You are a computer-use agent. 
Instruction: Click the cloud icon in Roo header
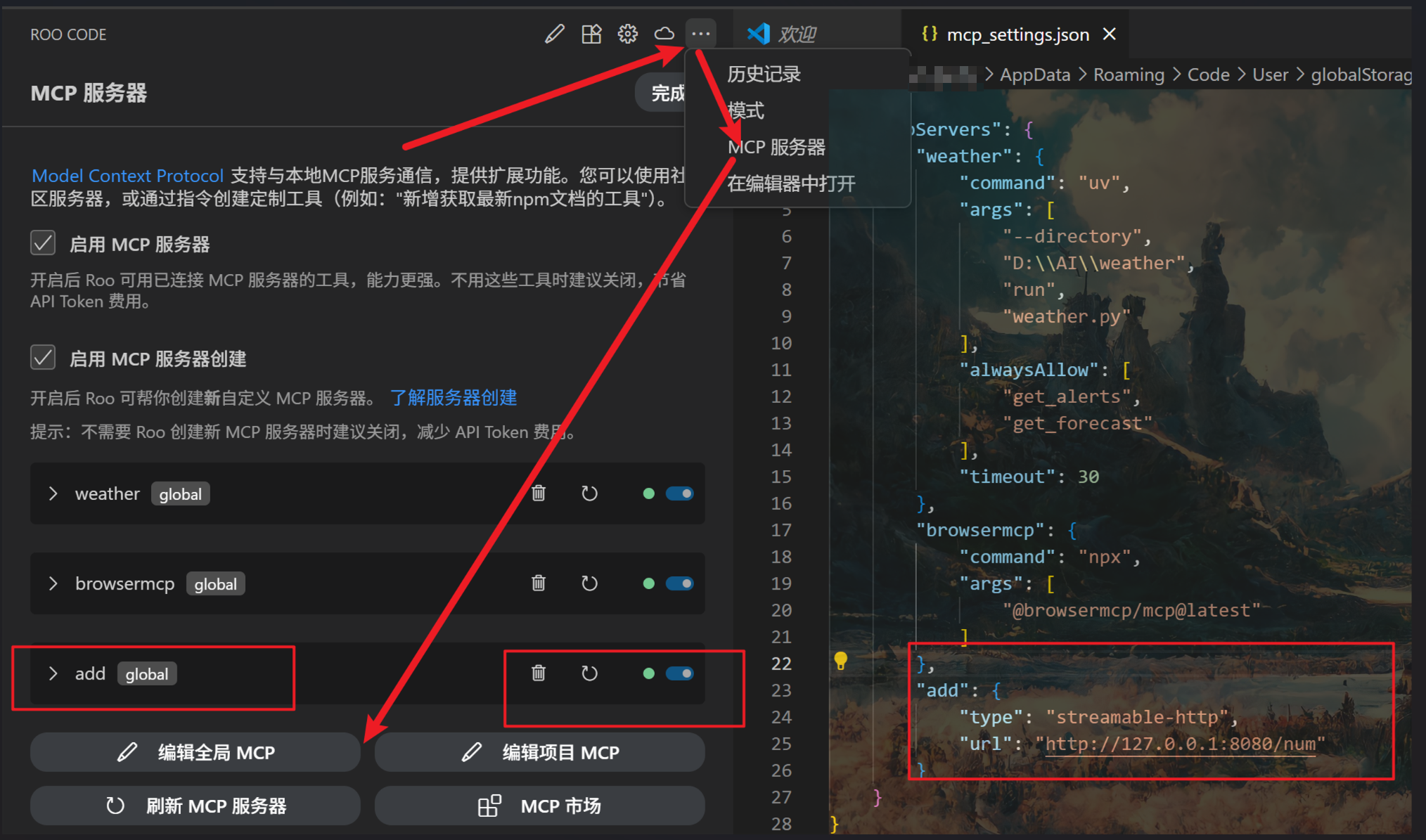pyautogui.click(x=664, y=34)
